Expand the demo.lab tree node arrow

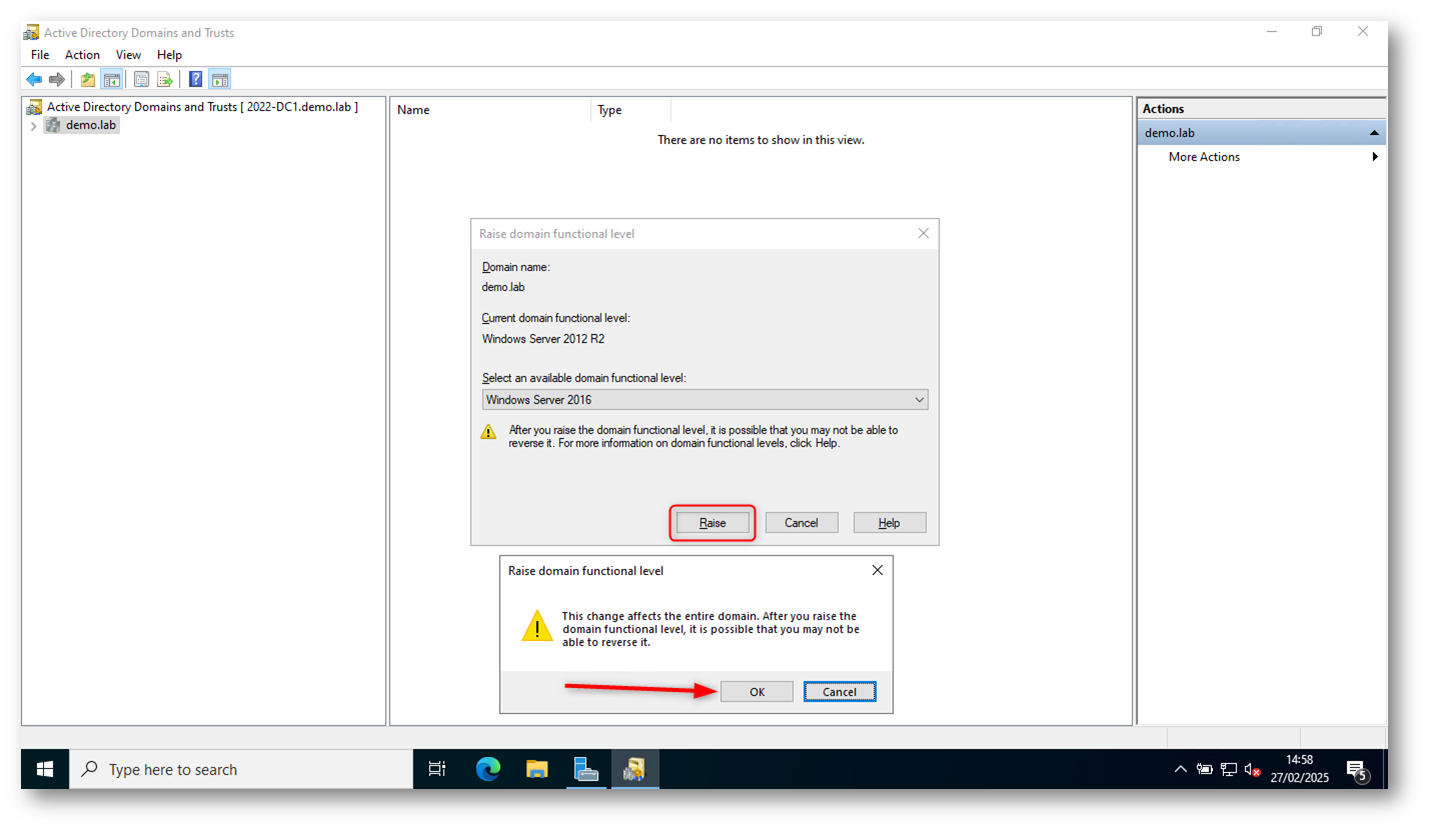coord(34,126)
